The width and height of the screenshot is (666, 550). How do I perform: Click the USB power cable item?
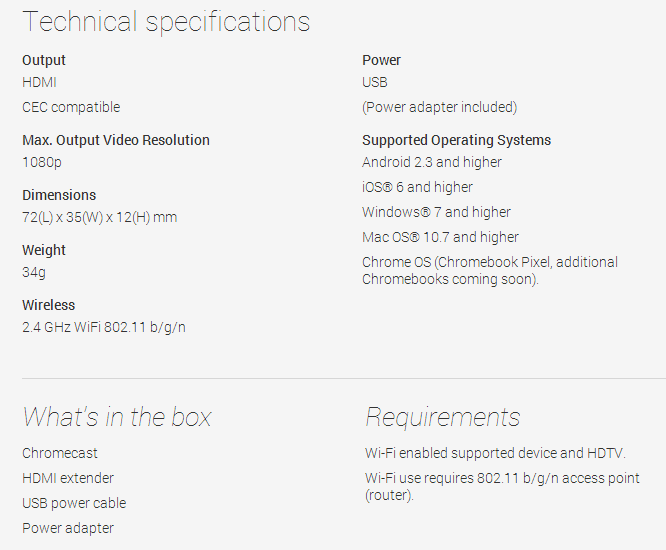[x=74, y=503]
